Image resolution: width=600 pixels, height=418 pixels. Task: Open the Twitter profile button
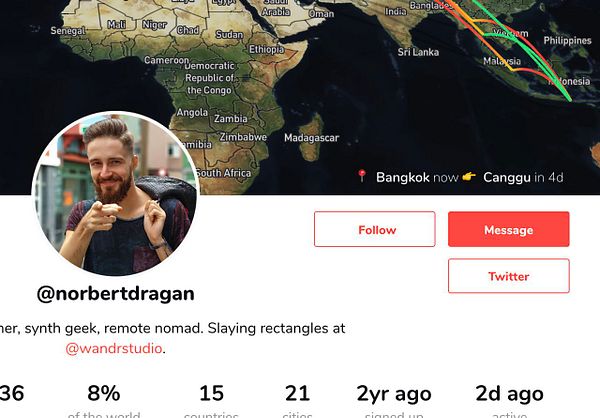pos(509,276)
